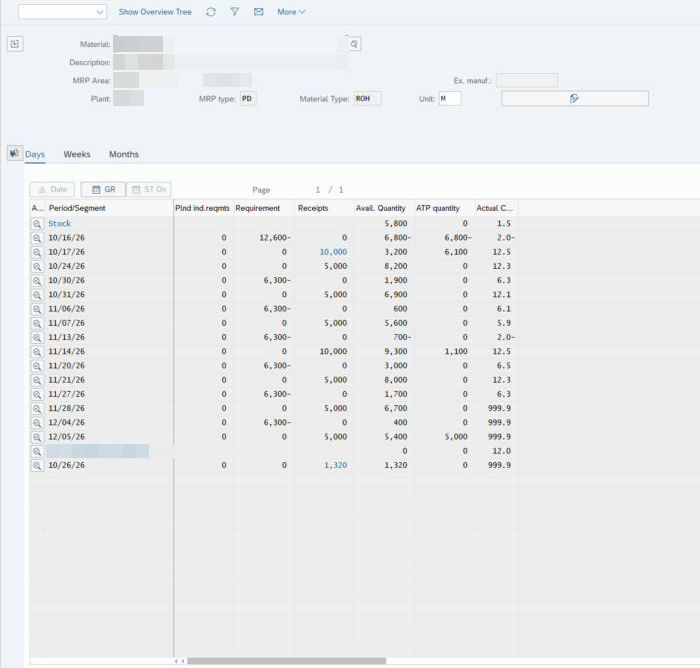Click the envelope mail icon
Image resolution: width=700 pixels, height=668 pixels.
point(258,12)
